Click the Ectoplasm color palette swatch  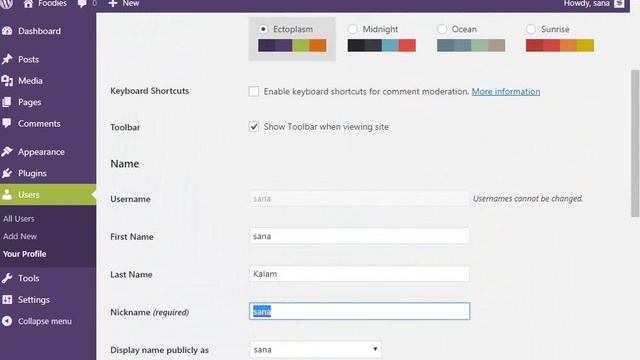pyautogui.click(x=292, y=45)
